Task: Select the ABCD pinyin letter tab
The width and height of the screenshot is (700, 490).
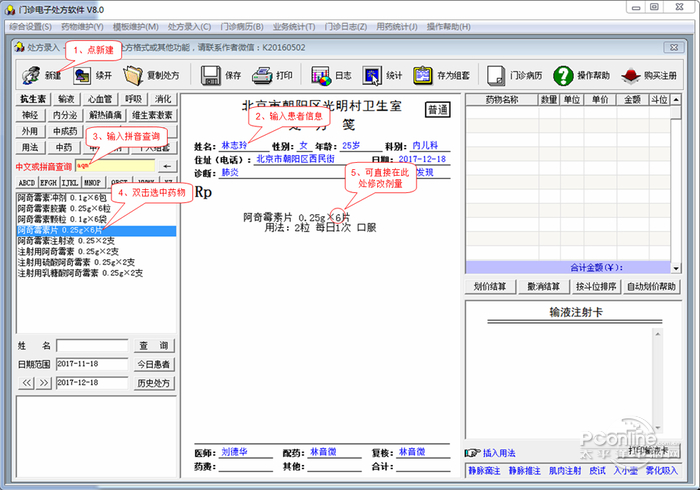Action: pos(27,183)
